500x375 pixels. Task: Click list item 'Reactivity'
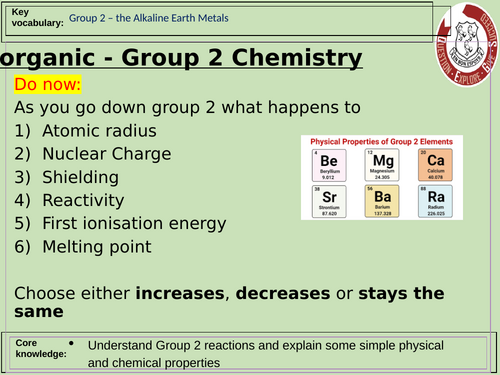click(x=83, y=201)
